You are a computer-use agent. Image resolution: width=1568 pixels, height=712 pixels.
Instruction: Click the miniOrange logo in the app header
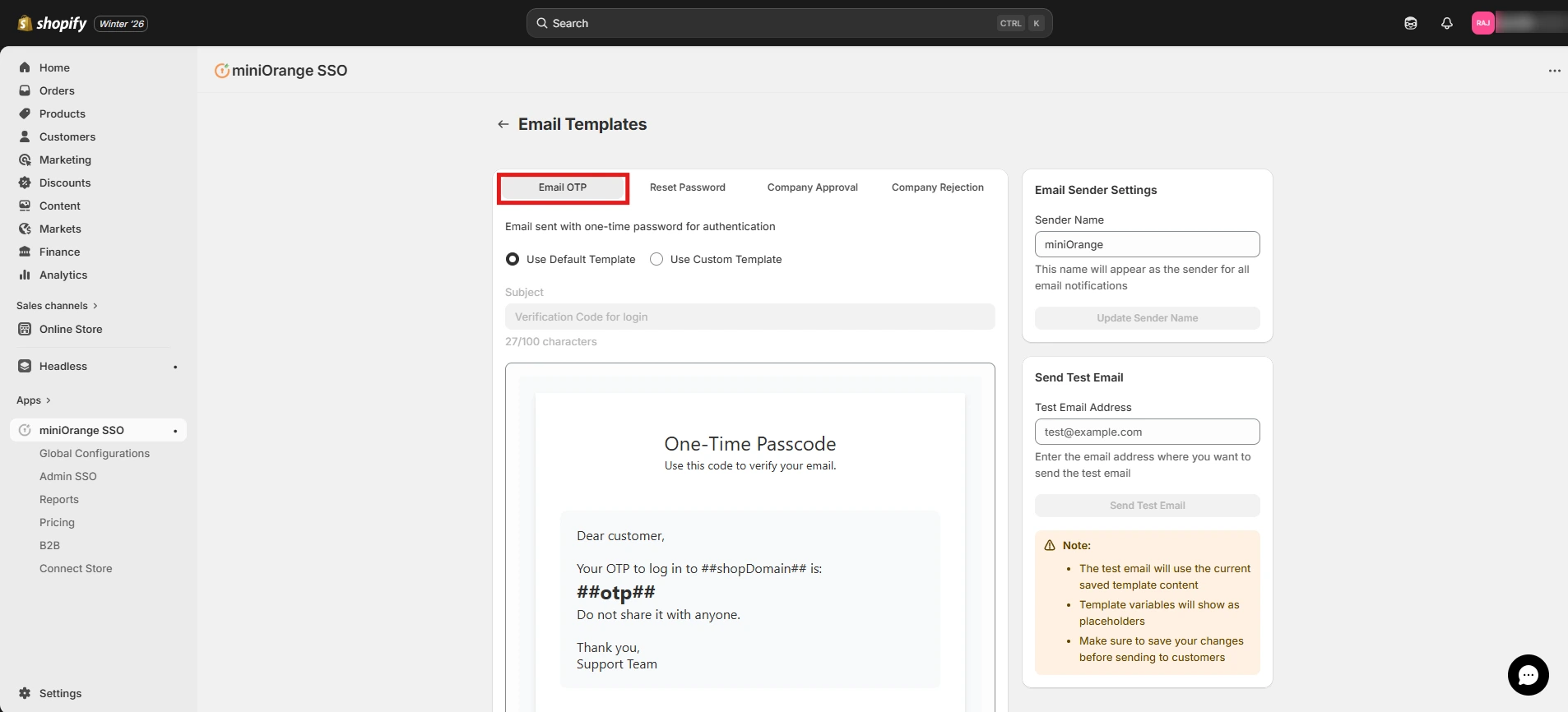tap(221, 71)
